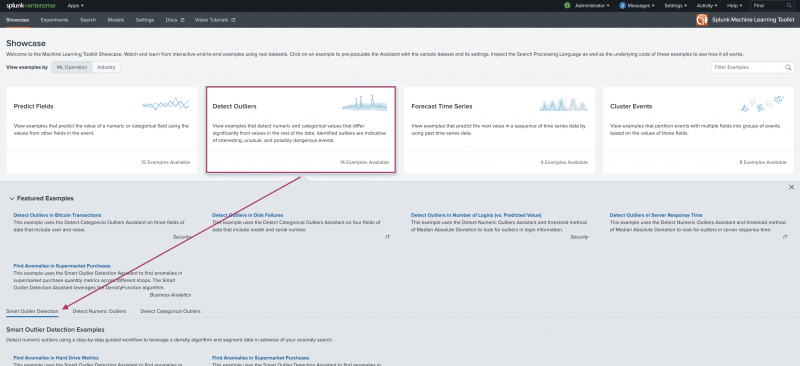Open the Messages dropdown
This screenshot has width=800, height=366.
click(641, 6)
